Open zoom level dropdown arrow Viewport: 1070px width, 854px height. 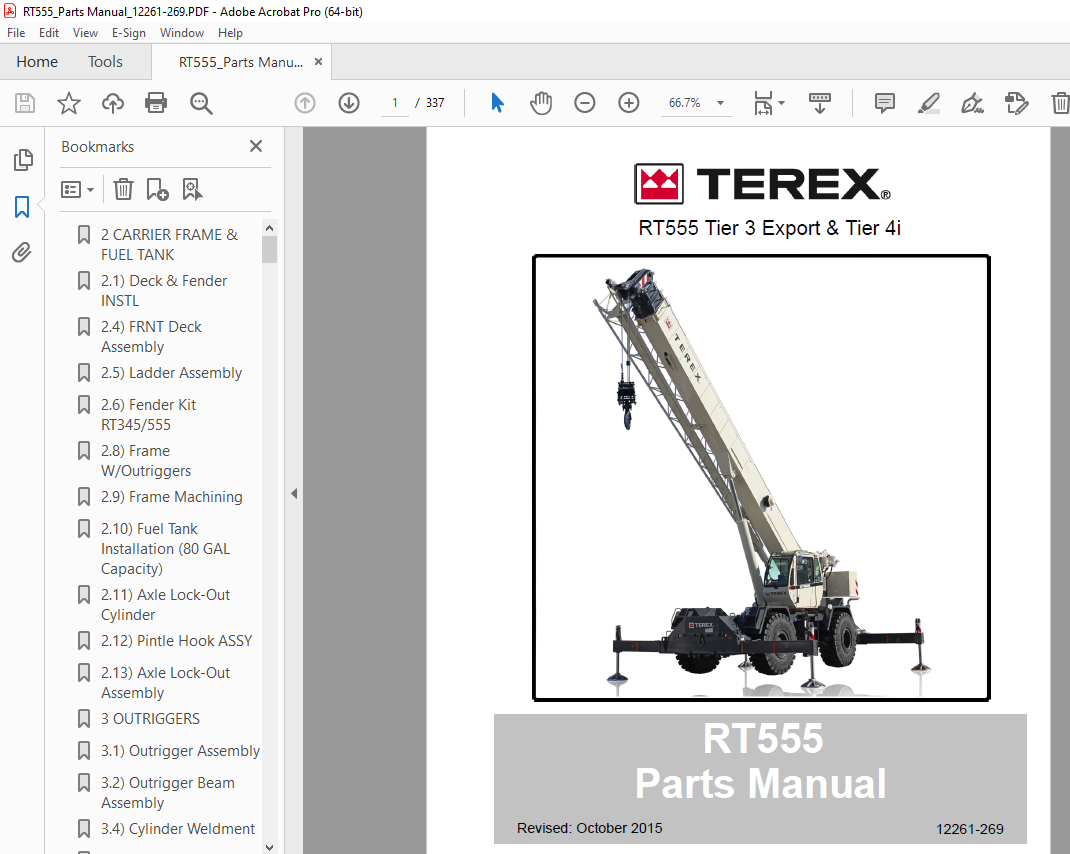pos(720,103)
